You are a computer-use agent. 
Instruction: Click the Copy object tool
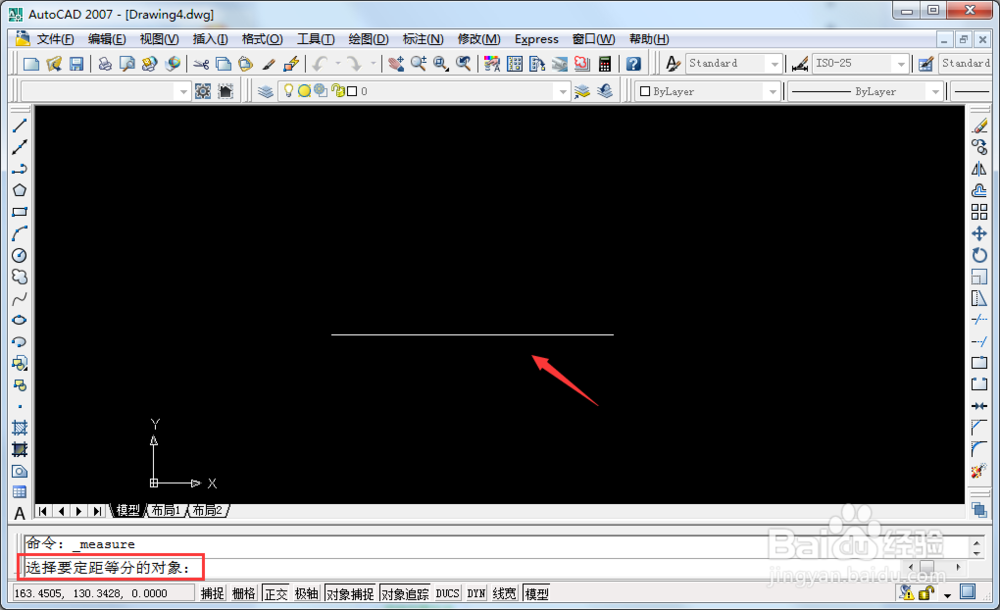point(979,147)
